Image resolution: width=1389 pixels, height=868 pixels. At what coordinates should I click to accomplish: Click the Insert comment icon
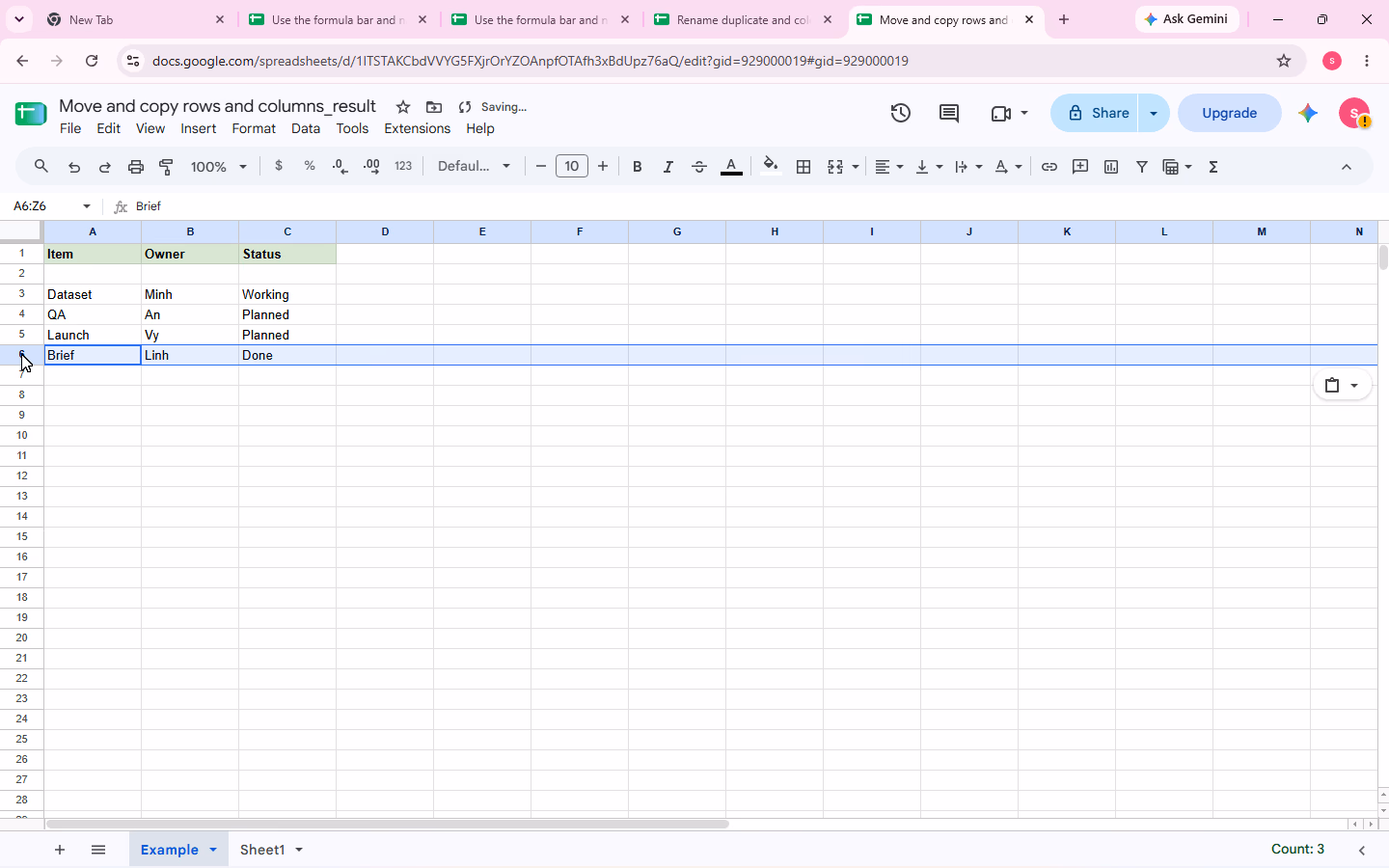[x=1080, y=167]
